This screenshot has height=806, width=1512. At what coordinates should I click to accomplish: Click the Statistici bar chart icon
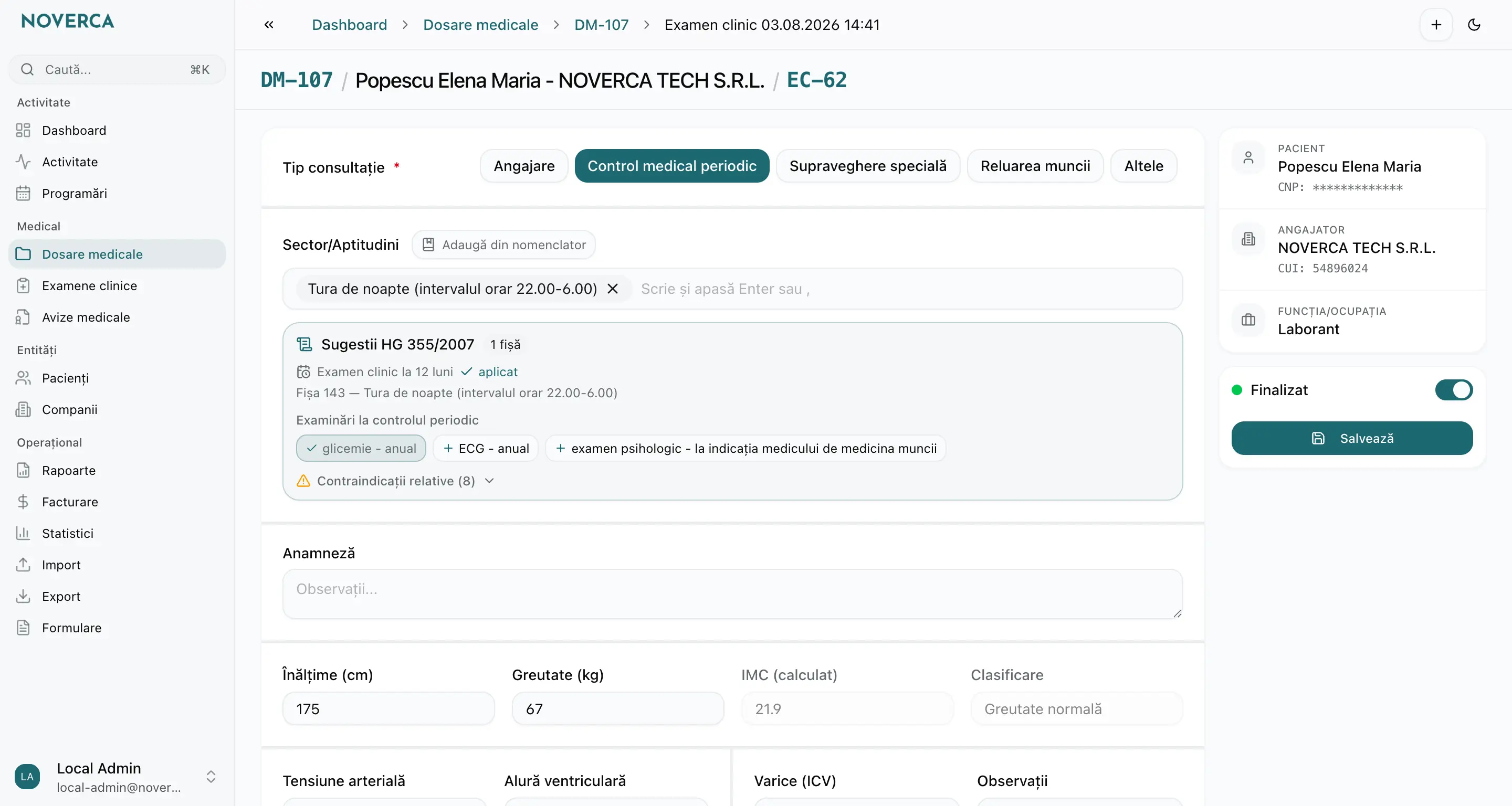pos(23,533)
